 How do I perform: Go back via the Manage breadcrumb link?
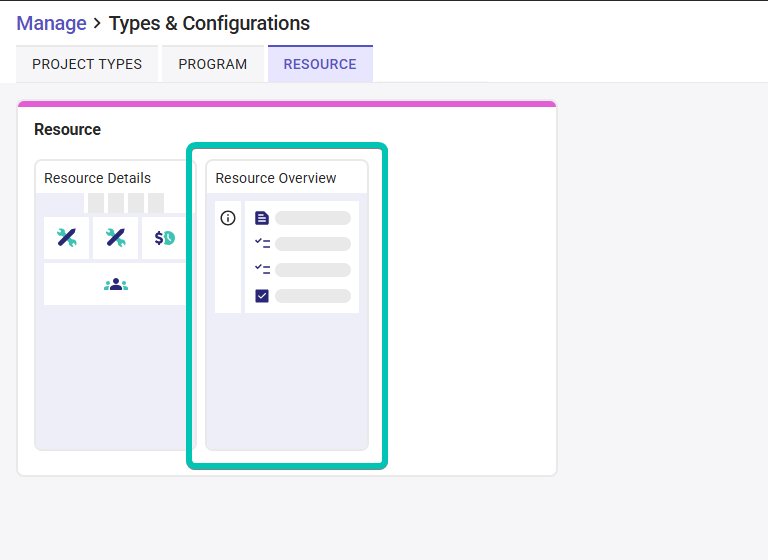[x=51, y=24]
